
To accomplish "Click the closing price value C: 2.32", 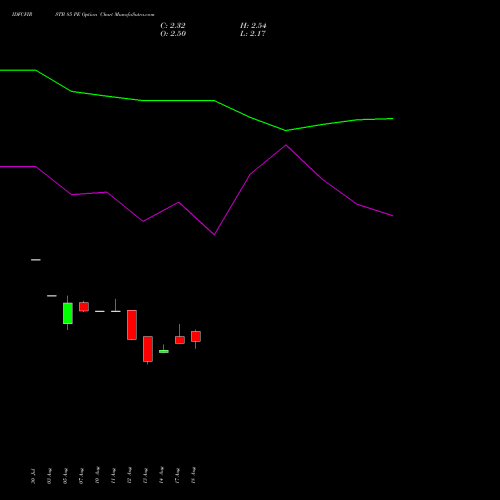I will coord(173,26).
